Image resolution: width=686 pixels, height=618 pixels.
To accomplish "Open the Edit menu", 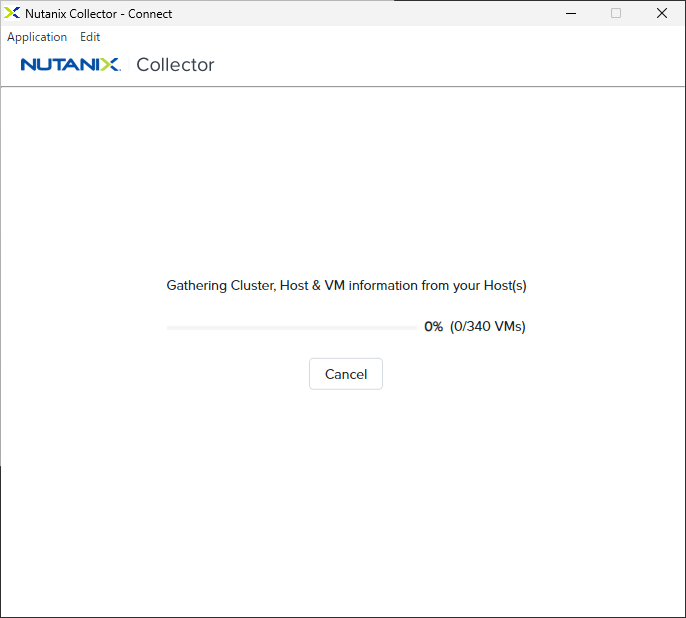I will (x=90, y=37).
